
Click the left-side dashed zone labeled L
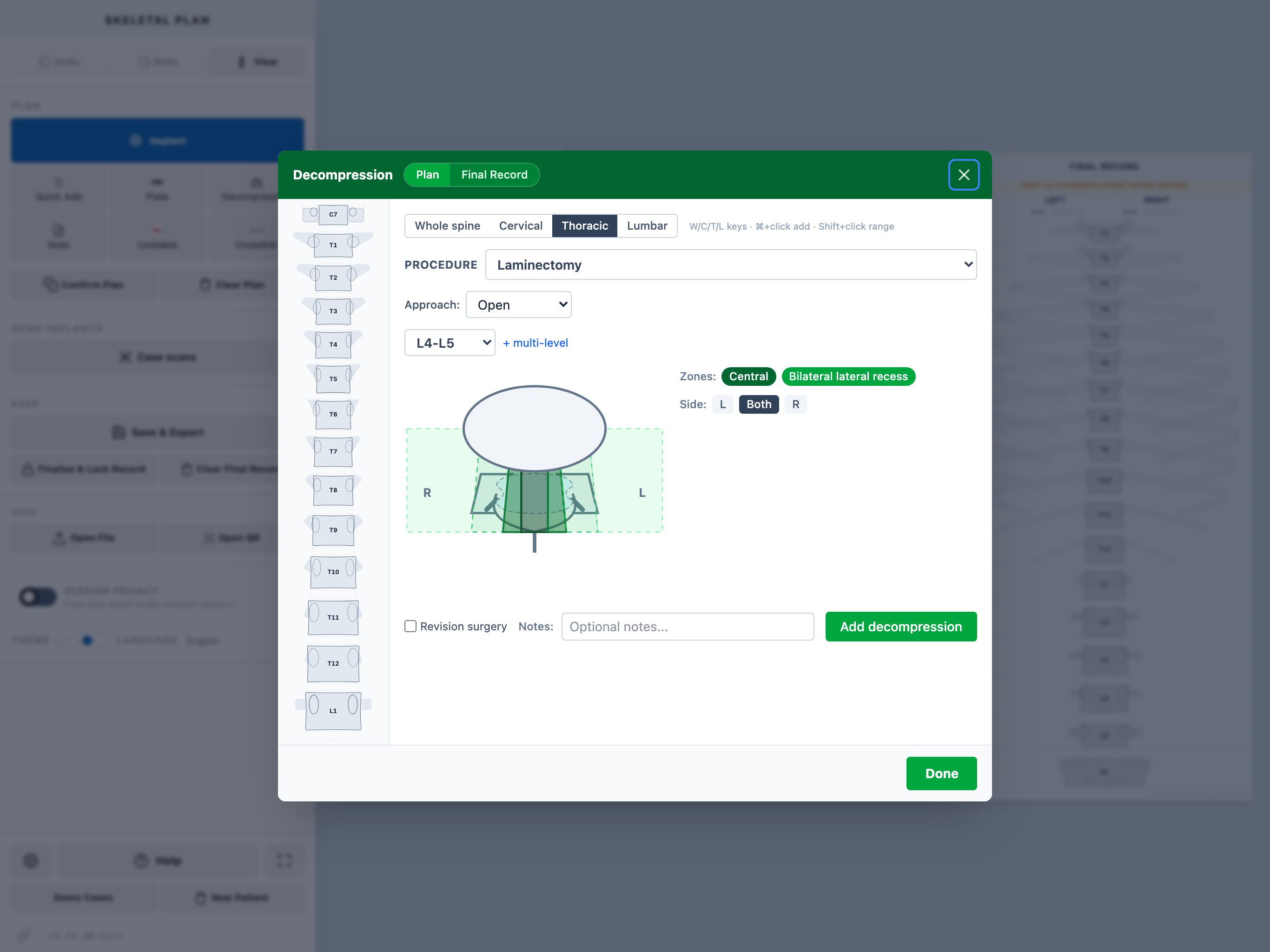coord(631,480)
